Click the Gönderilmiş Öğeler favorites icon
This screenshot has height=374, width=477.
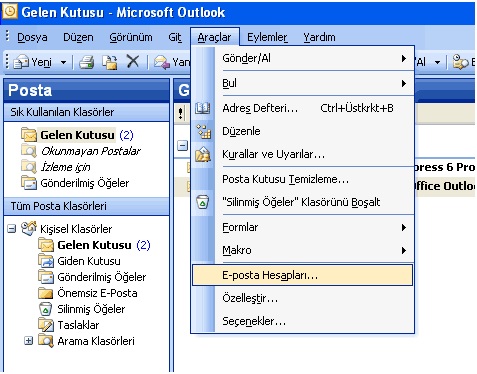29,182
